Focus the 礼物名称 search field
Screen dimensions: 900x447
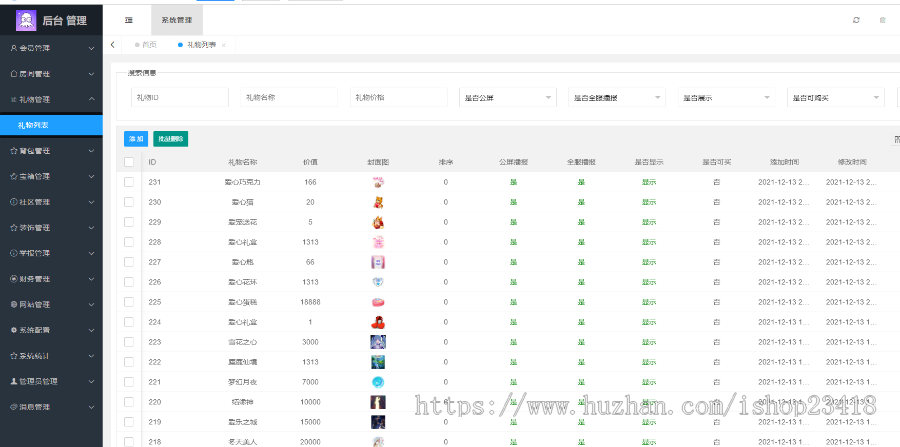pos(289,98)
